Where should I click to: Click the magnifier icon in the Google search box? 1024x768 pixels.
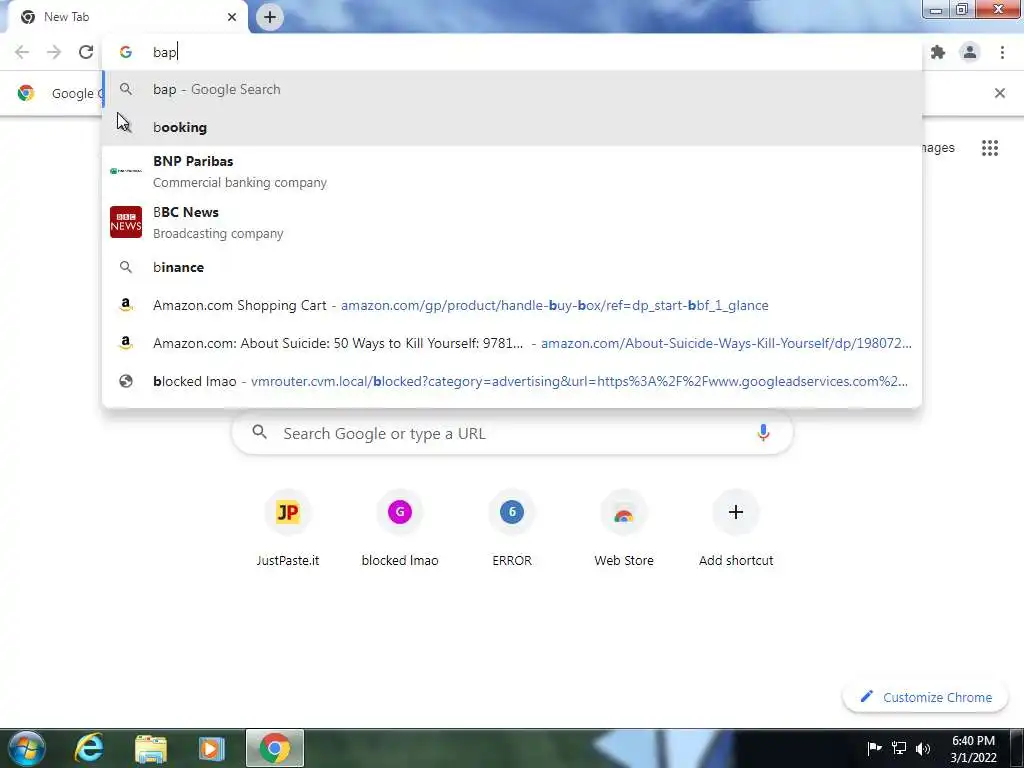(259, 432)
